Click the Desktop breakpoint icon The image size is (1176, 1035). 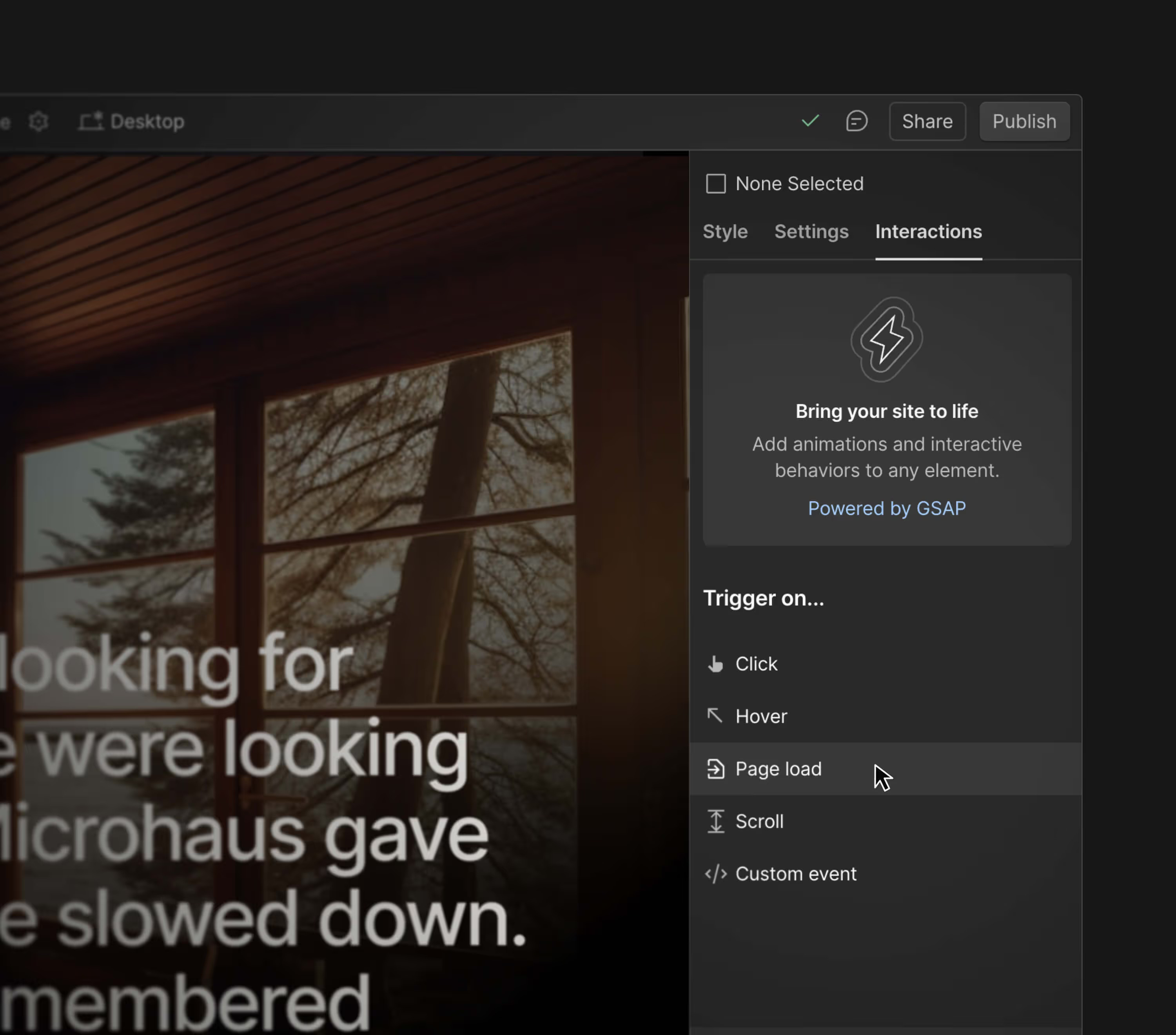[x=91, y=122]
